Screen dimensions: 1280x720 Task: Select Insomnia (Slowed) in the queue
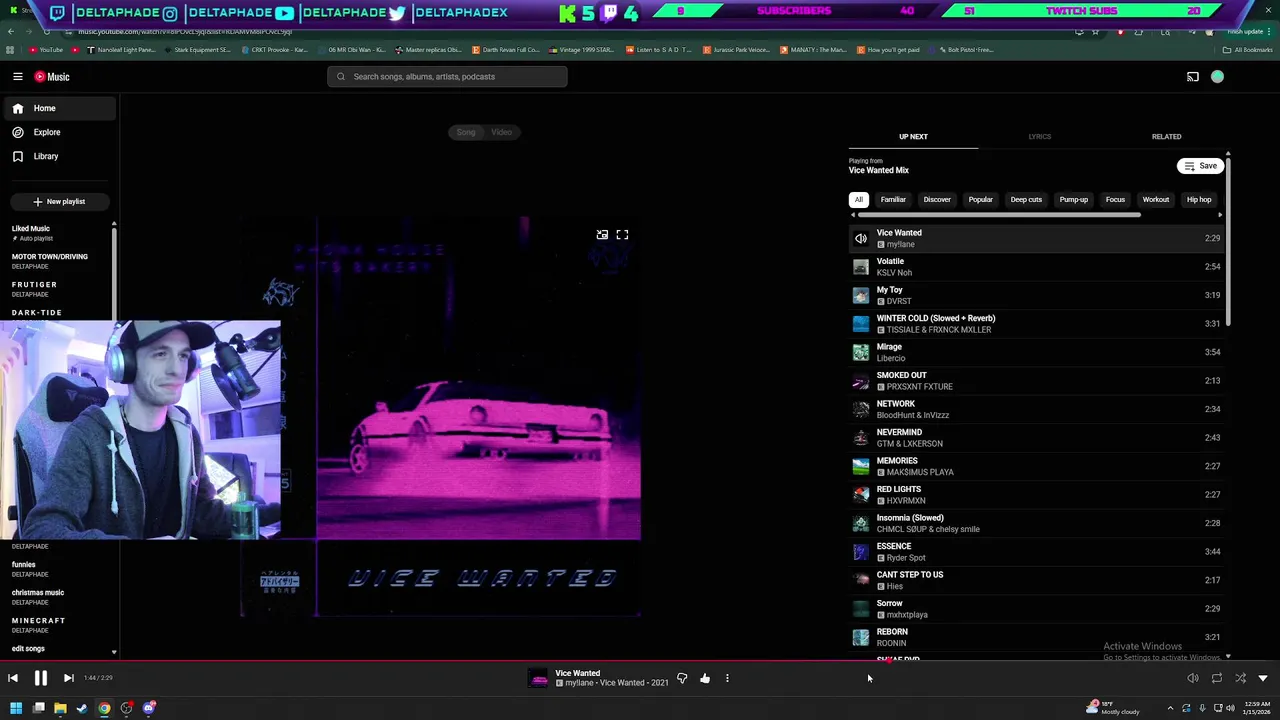(x=1036, y=523)
